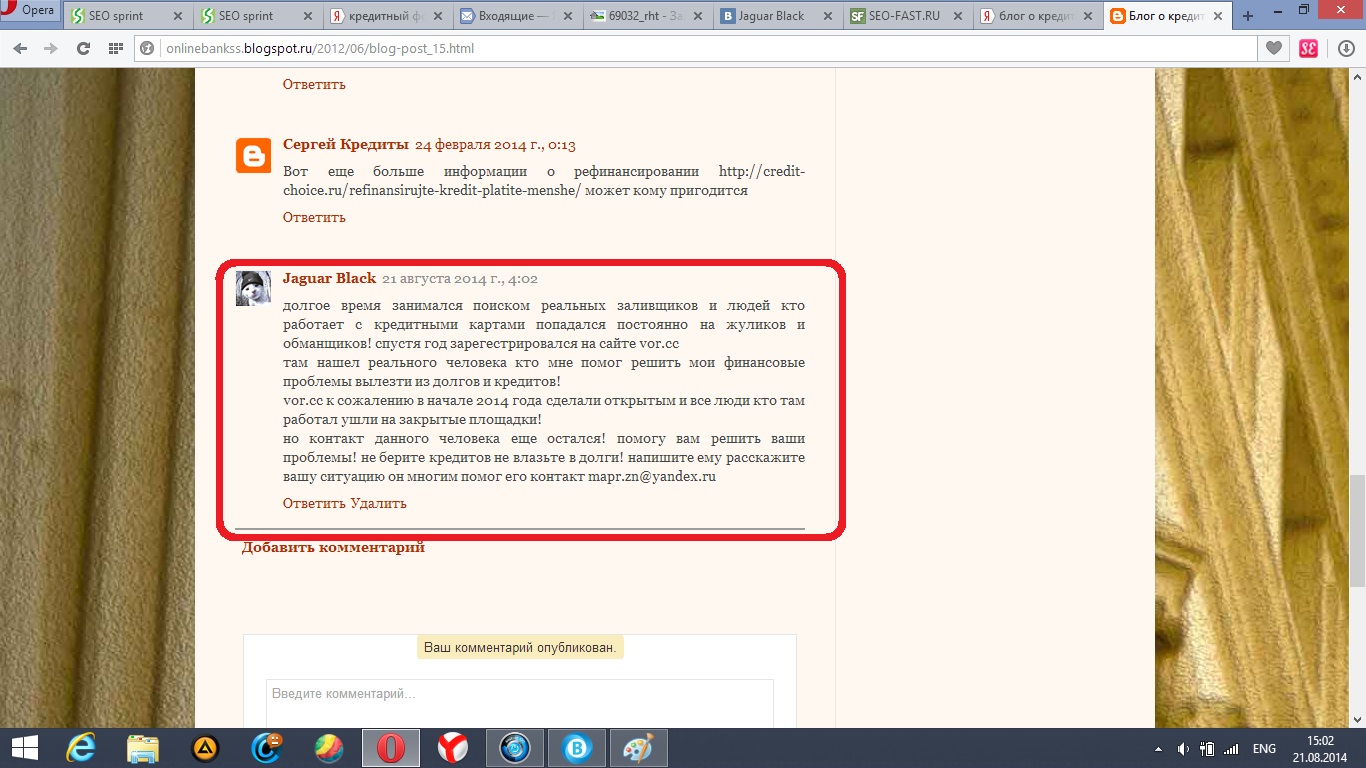The width and height of the screenshot is (1366, 768).
Task: Switch to the 69032_rht tab
Action: [647, 16]
